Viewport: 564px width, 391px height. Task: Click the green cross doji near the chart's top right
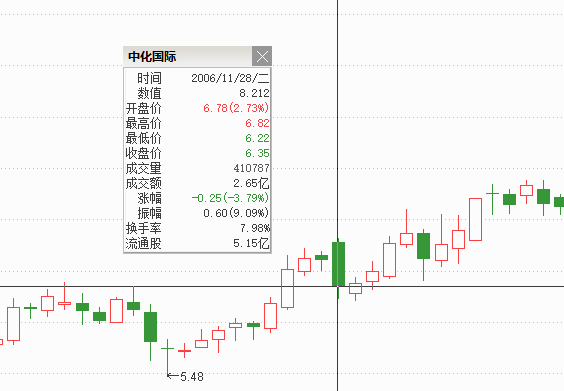[492, 199]
